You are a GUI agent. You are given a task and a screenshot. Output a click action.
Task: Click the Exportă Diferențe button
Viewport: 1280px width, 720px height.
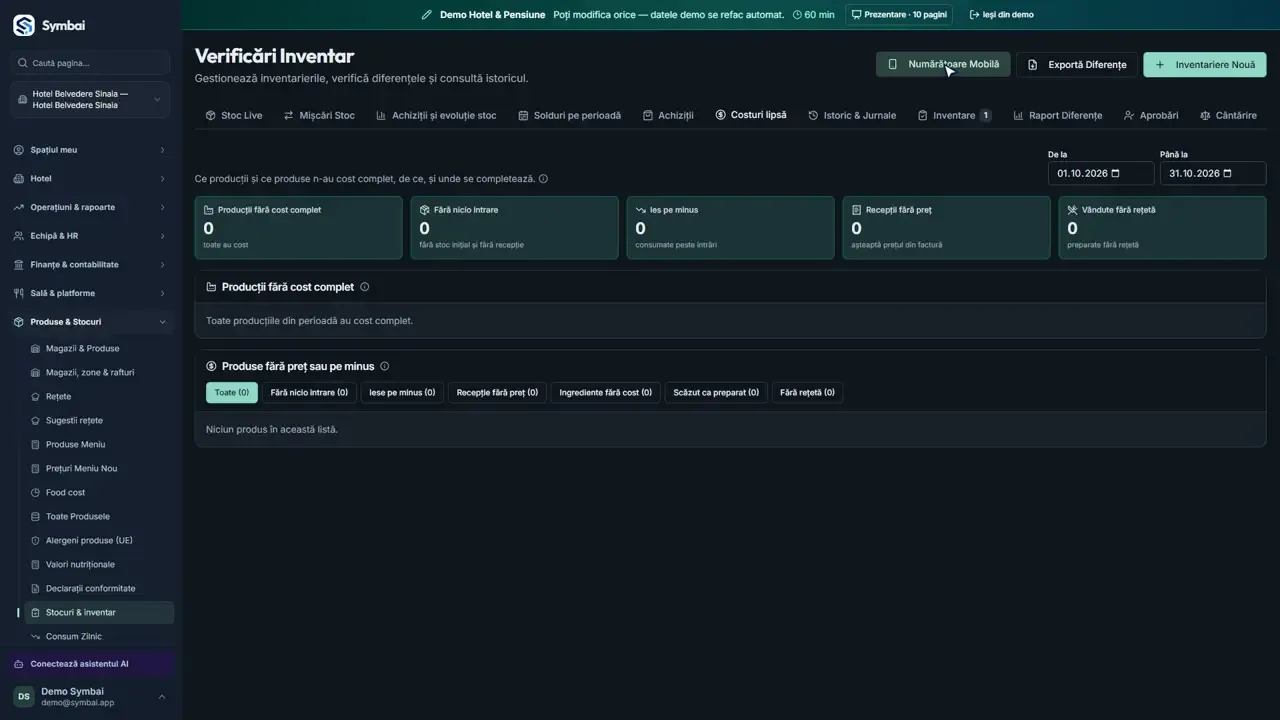pos(1077,65)
